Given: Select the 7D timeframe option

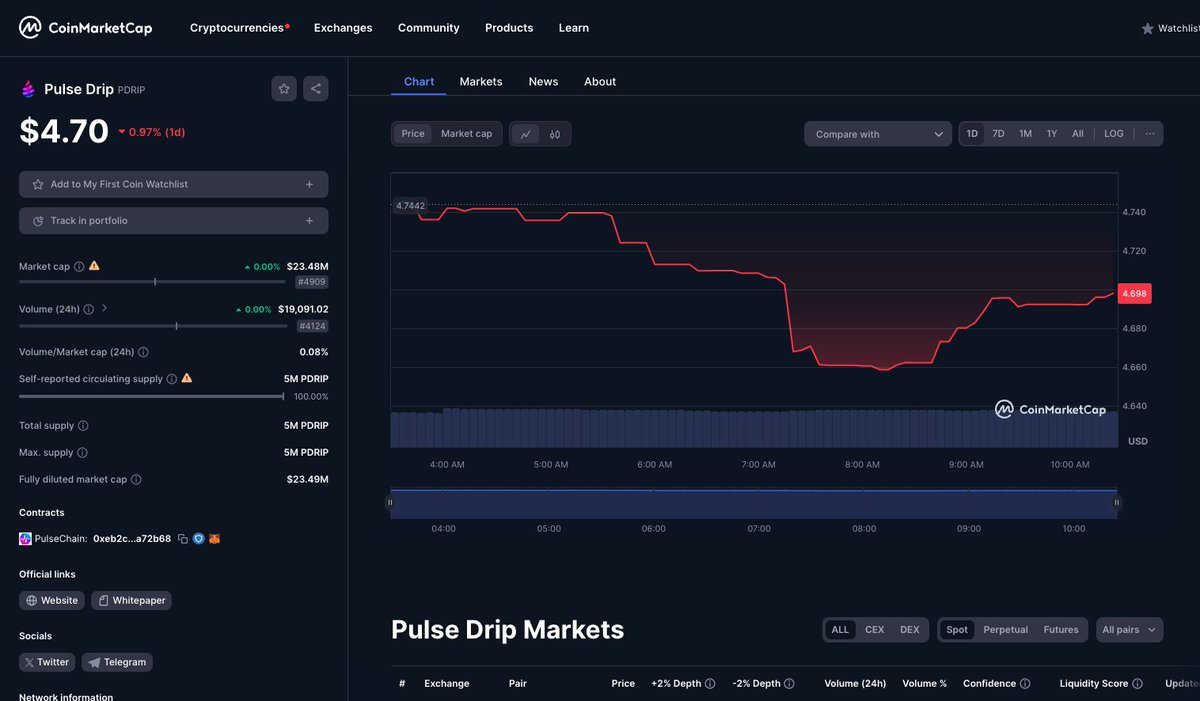Looking at the screenshot, I should 997,133.
